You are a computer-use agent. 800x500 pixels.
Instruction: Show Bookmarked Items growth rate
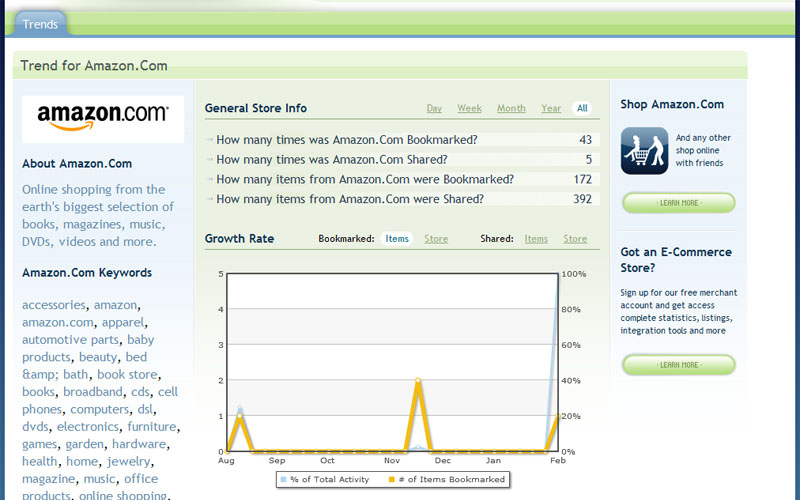pyautogui.click(x=397, y=239)
